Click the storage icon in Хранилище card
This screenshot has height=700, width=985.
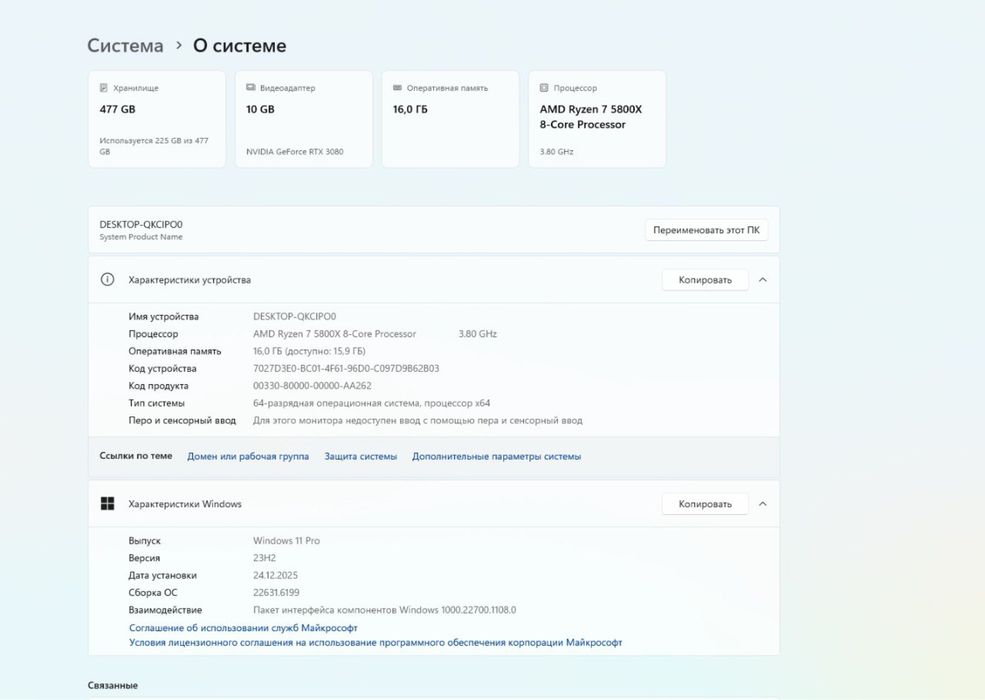point(104,88)
